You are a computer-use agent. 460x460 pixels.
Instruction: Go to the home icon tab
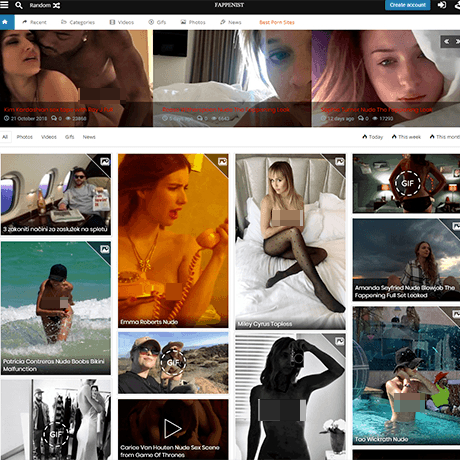click(5, 22)
